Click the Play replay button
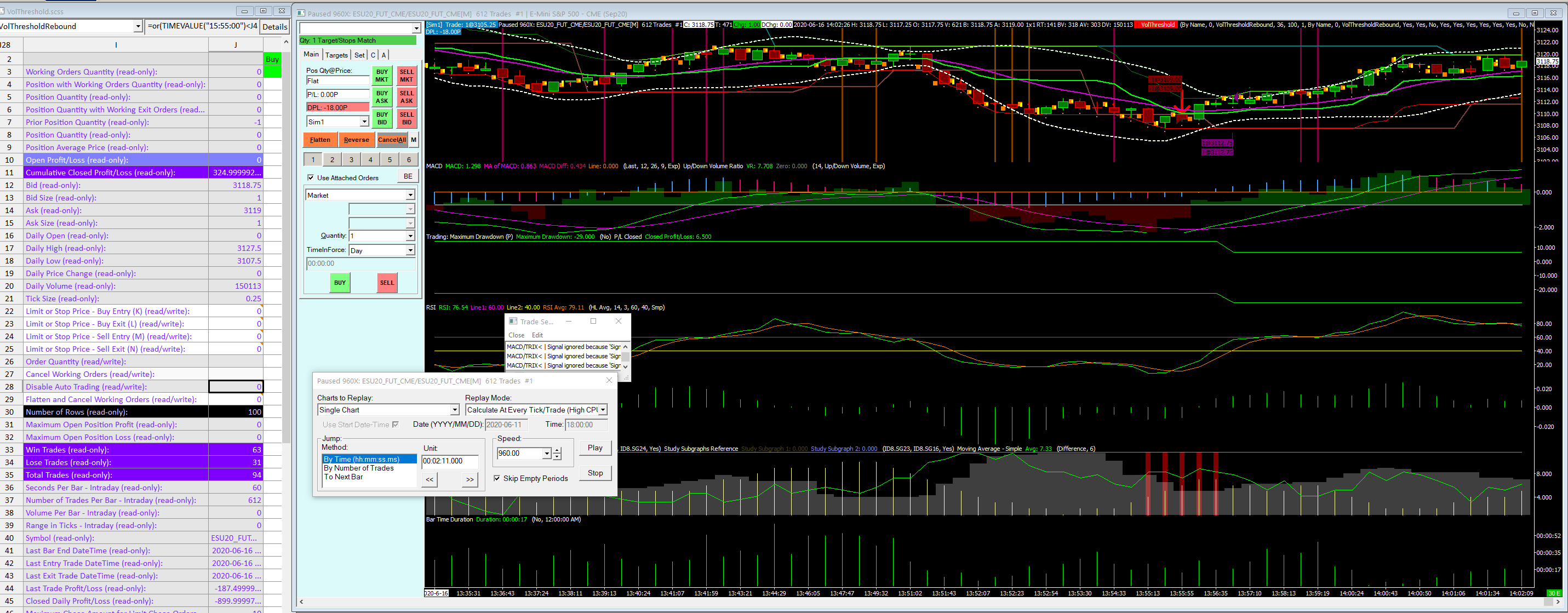1568x613 pixels. pyautogui.click(x=594, y=448)
